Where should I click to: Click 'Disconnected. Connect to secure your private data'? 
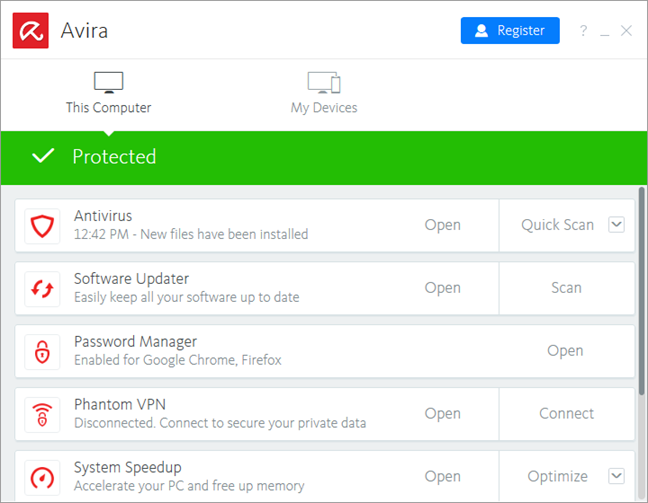220,423
